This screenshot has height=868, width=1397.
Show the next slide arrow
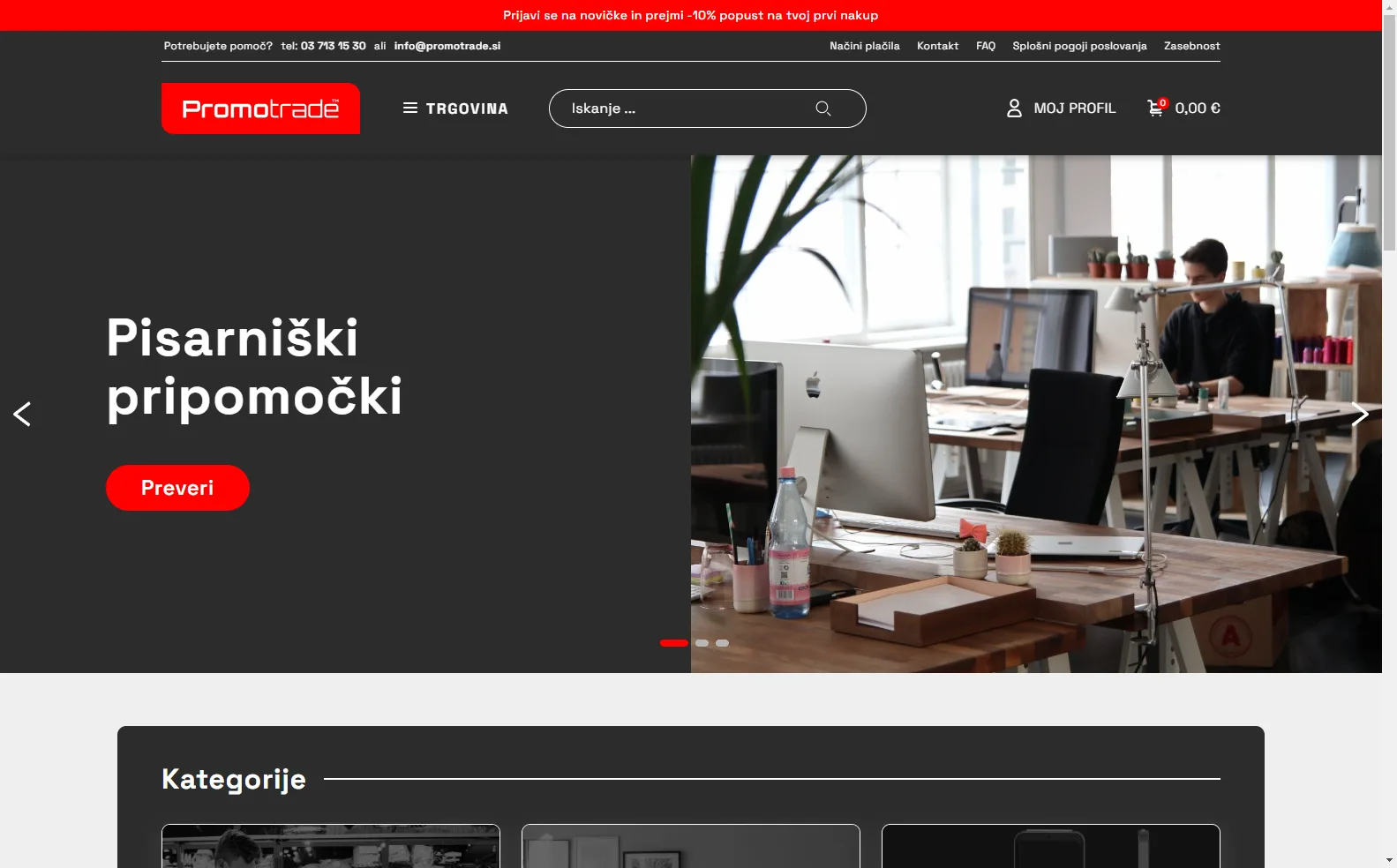(1360, 414)
